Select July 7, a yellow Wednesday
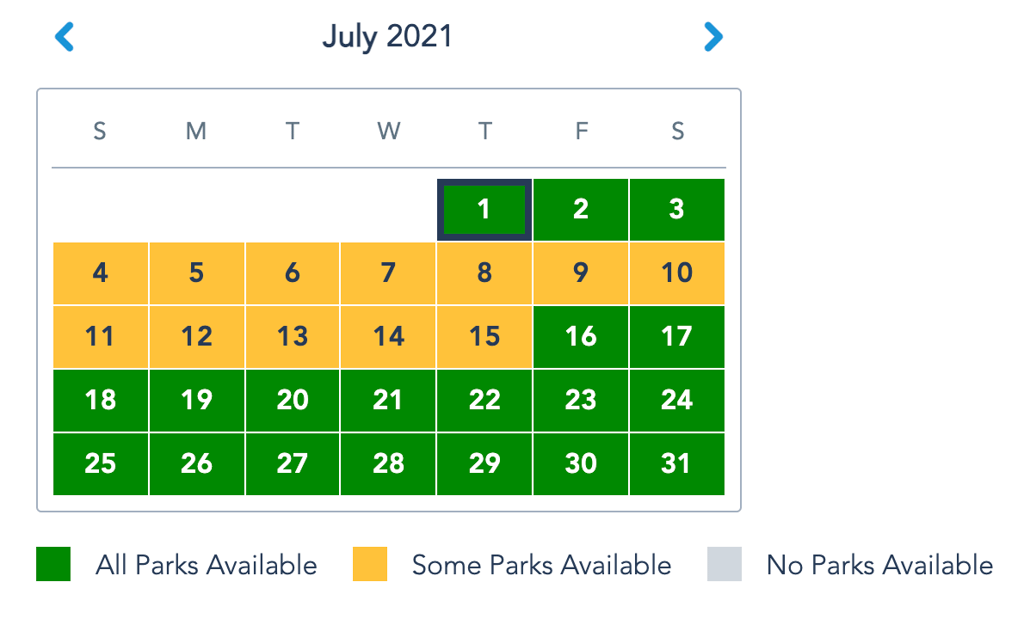This screenshot has height=619, width=1024. pos(388,273)
